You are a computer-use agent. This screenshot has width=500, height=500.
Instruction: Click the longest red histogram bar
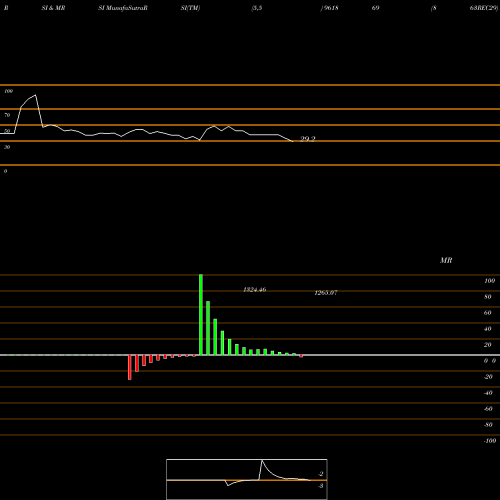point(130,367)
